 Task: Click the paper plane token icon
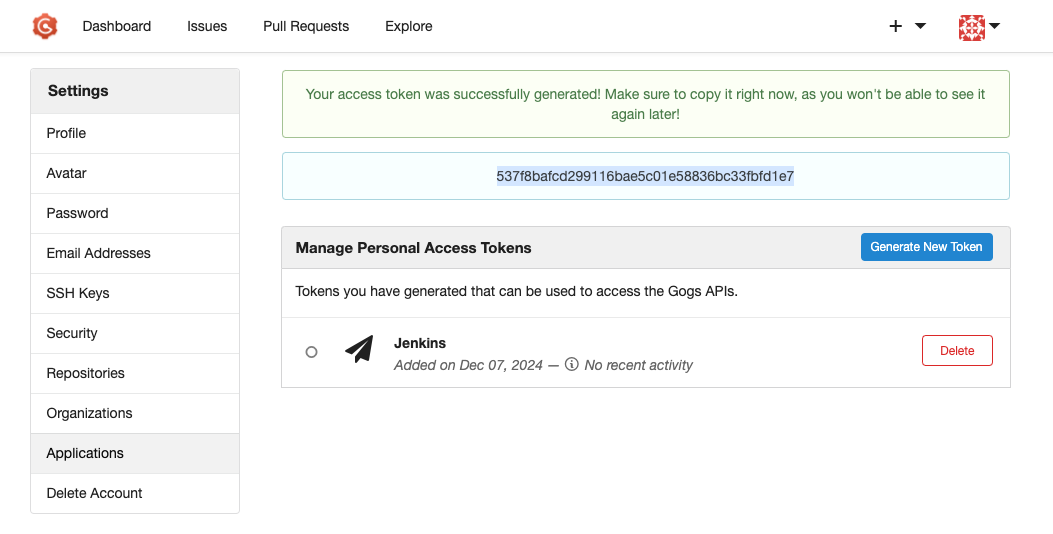[359, 349]
